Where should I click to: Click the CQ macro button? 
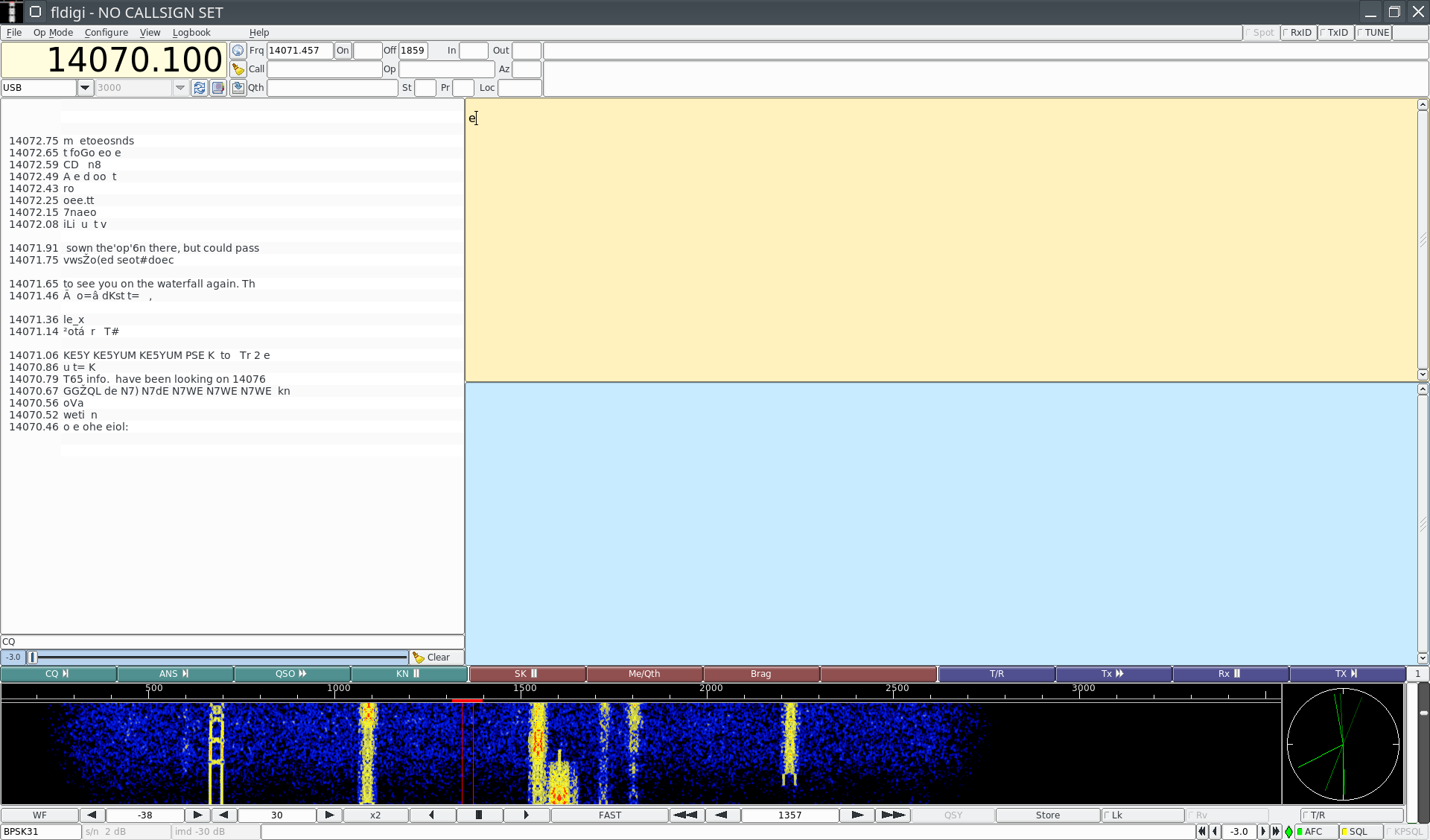click(58, 674)
